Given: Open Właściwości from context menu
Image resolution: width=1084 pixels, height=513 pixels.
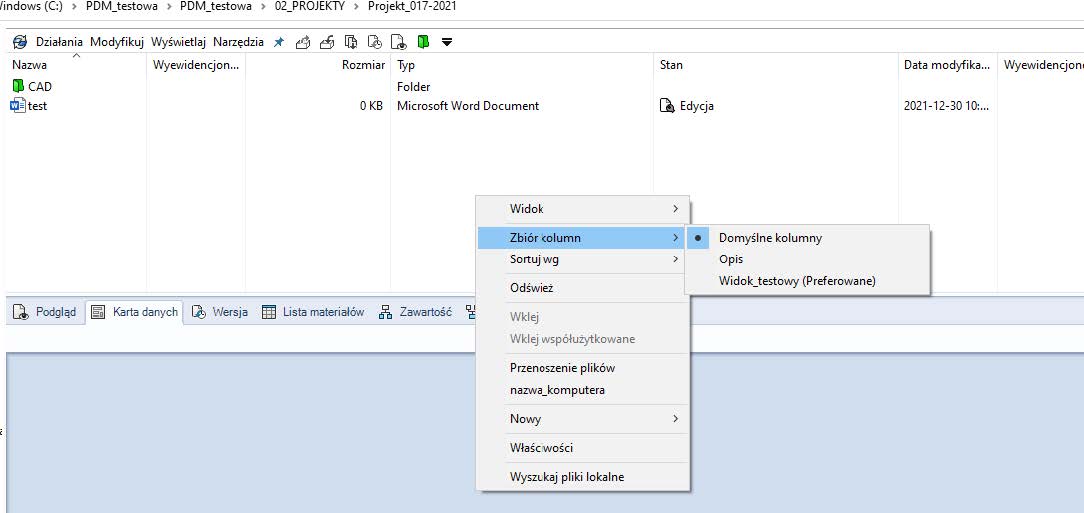Looking at the screenshot, I should click(x=583, y=448).
